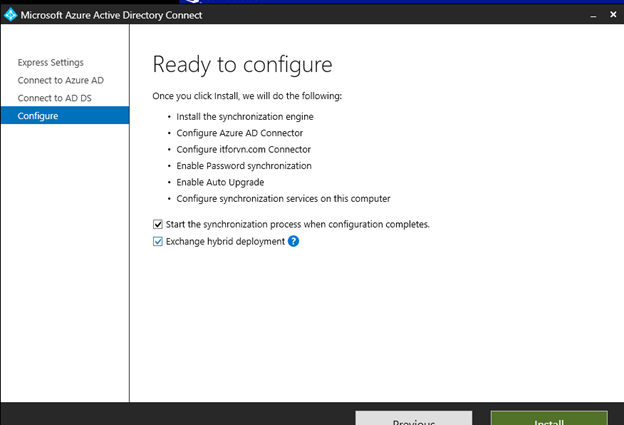
Task: Uncheck the Exchange hybrid deployment checkbox
Action: pos(158,241)
